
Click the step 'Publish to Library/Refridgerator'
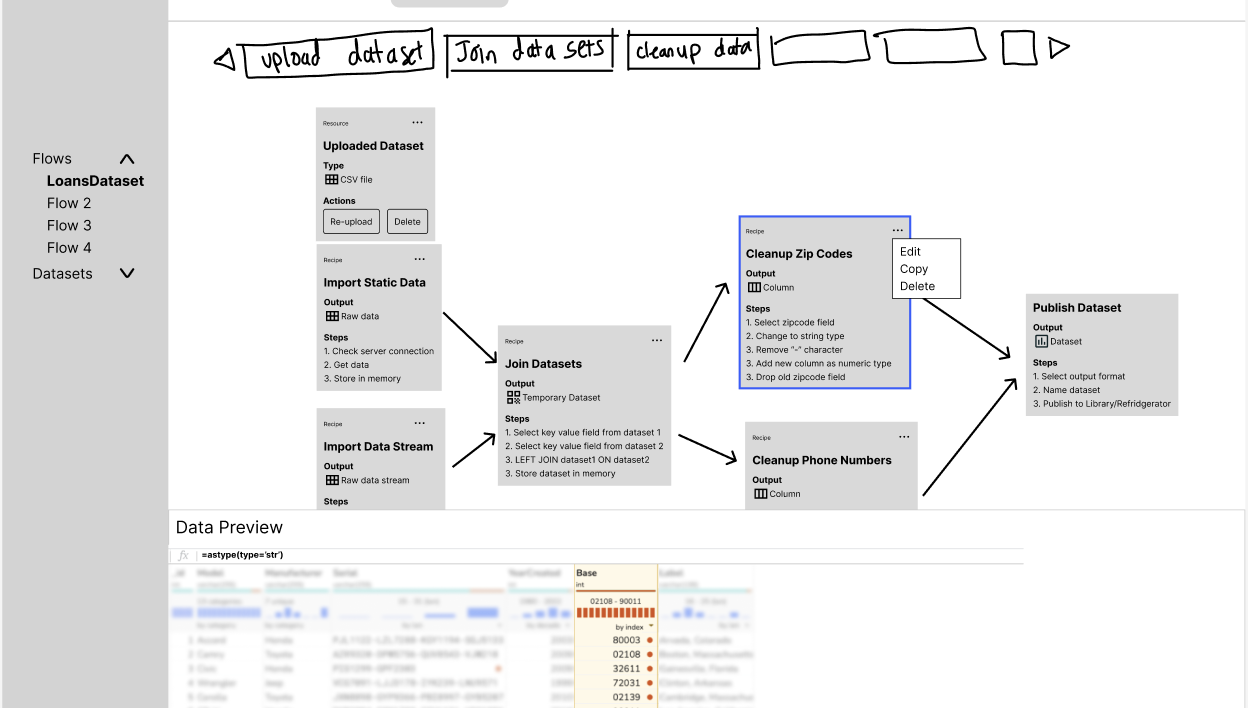1102,404
